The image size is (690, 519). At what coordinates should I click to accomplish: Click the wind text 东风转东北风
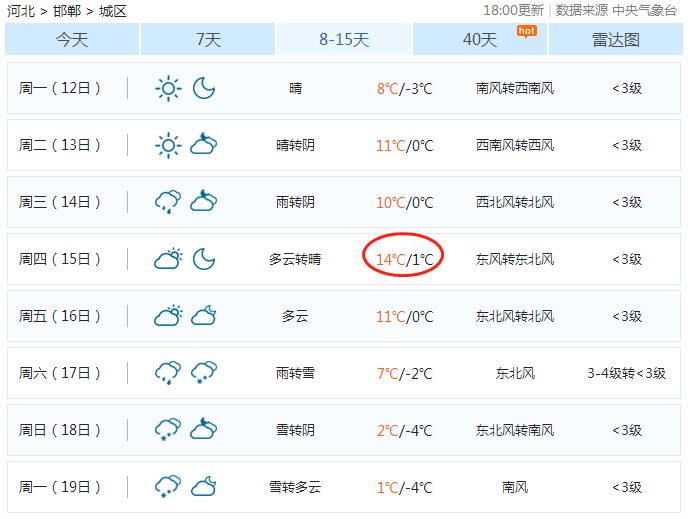click(515, 259)
